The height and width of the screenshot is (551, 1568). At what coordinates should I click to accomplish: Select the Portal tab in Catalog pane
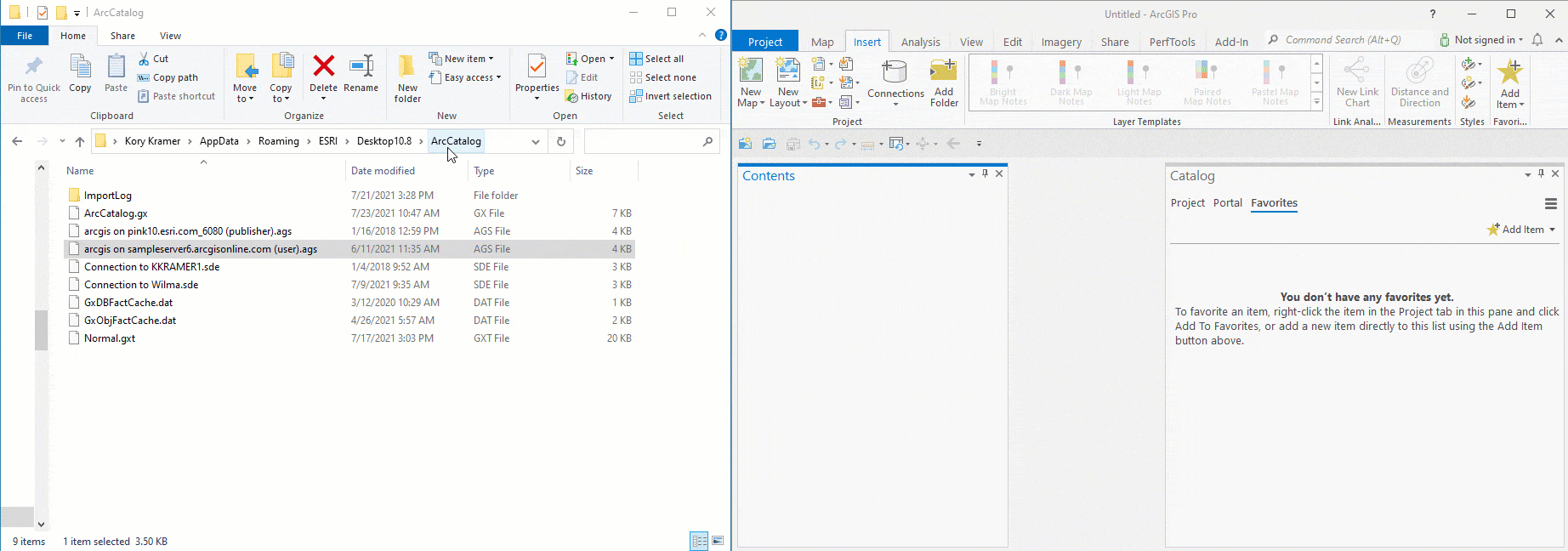[1228, 203]
